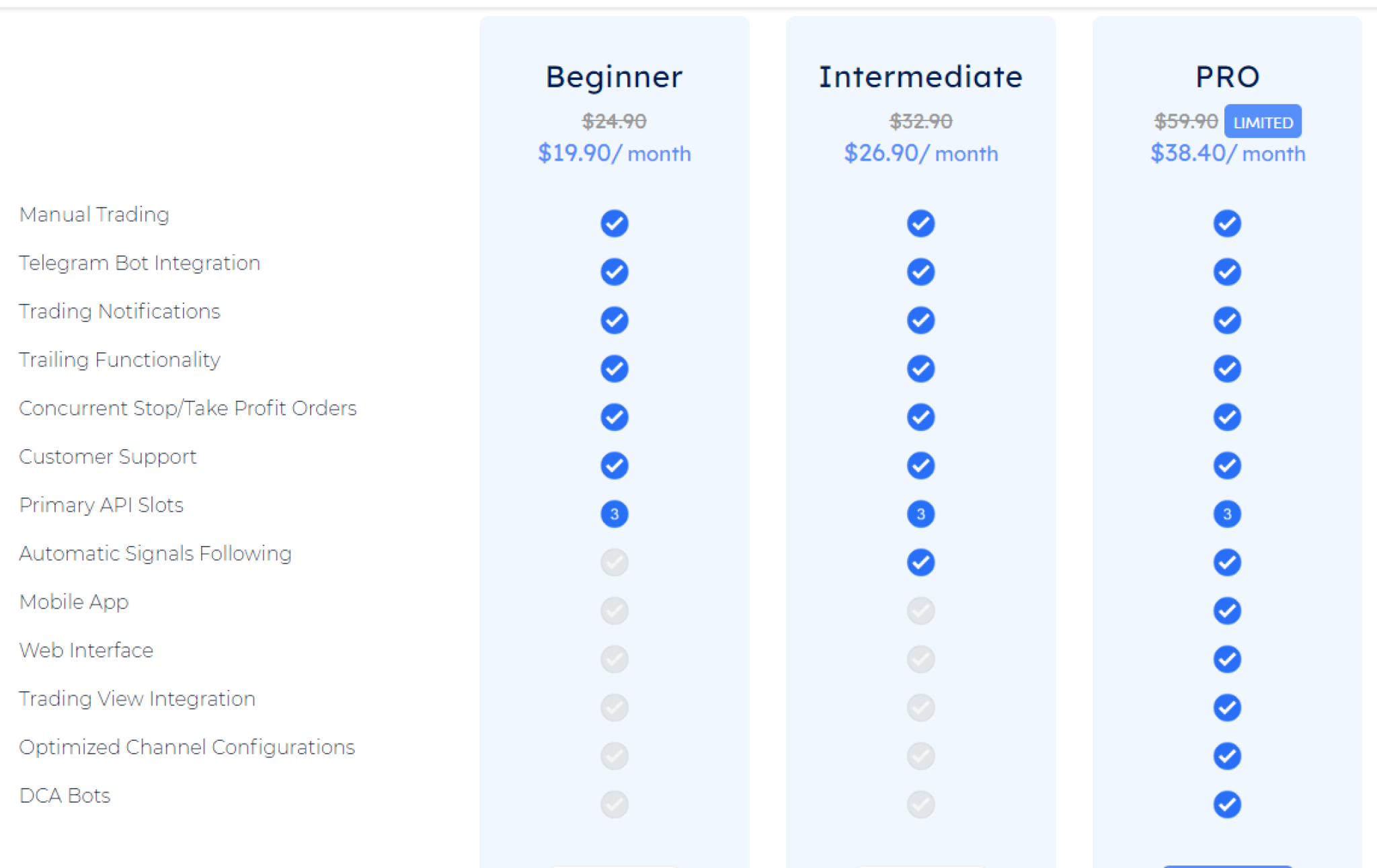Click the Intermediate Telegram Bot Integration checkmark

920,272
